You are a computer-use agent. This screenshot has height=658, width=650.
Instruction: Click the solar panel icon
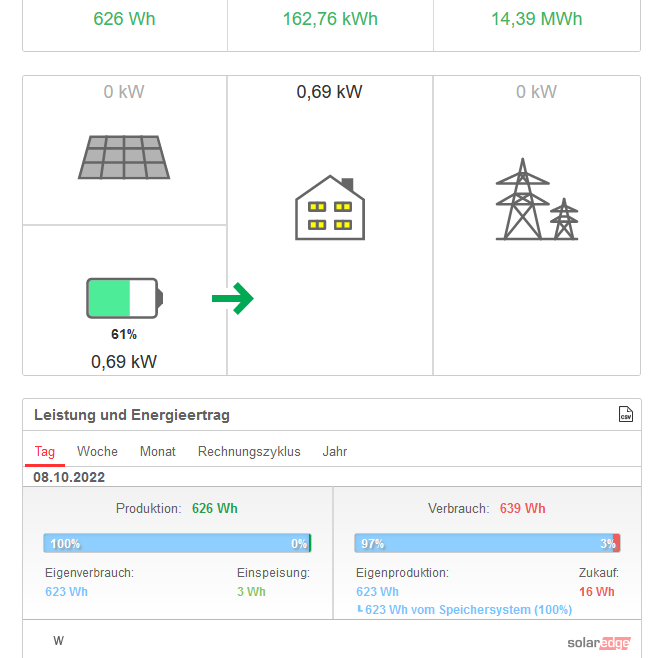[124, 157]
